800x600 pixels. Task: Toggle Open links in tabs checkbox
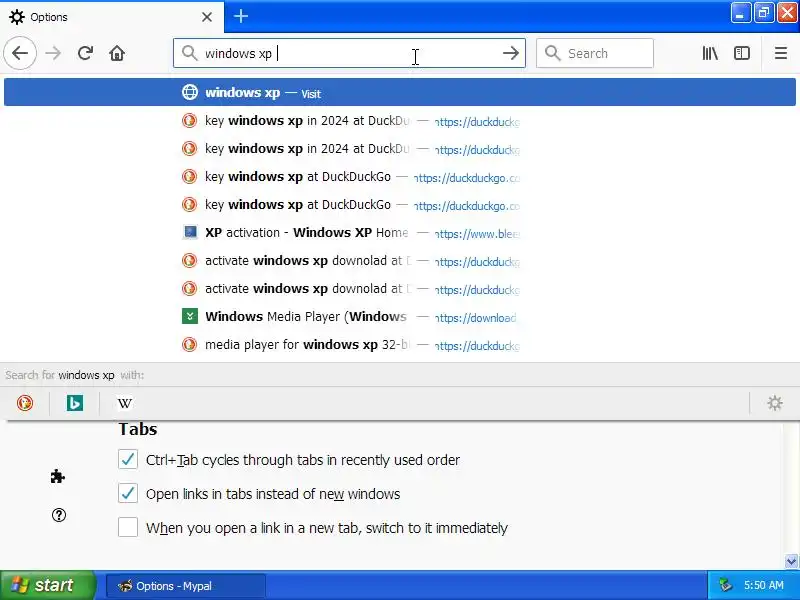point(128,493)
